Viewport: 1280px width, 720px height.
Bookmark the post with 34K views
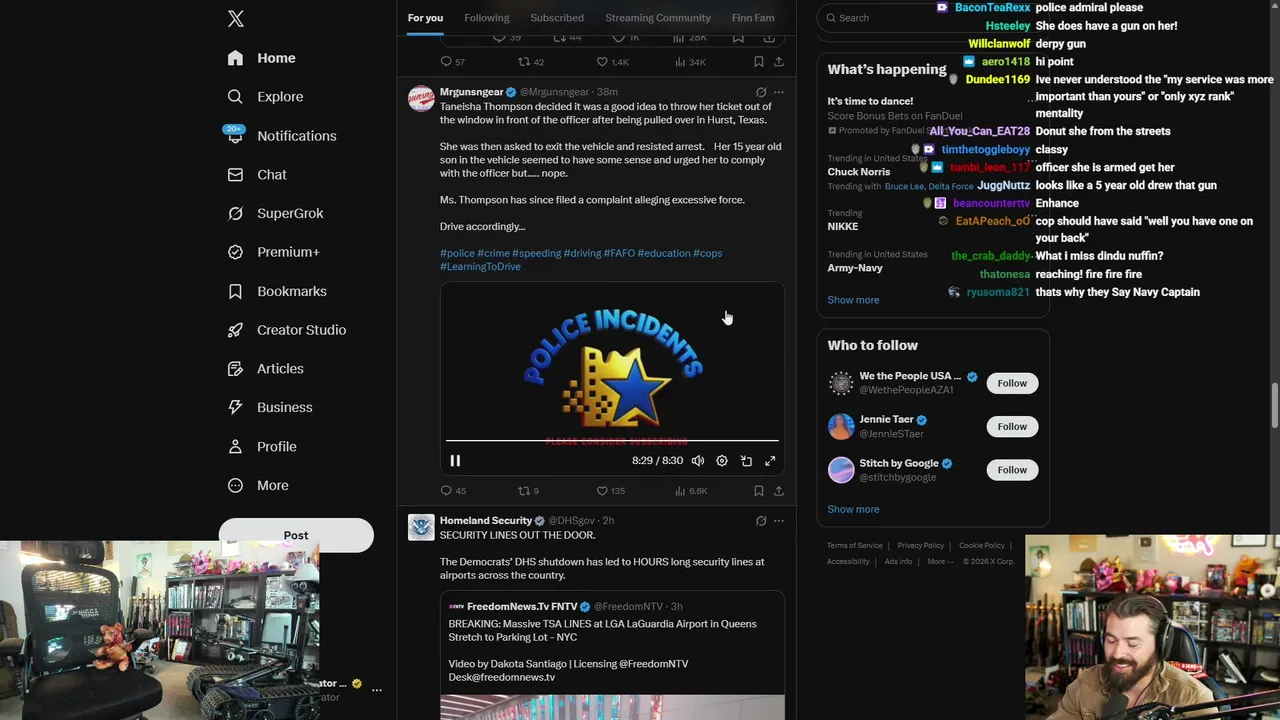coord(759,62)
